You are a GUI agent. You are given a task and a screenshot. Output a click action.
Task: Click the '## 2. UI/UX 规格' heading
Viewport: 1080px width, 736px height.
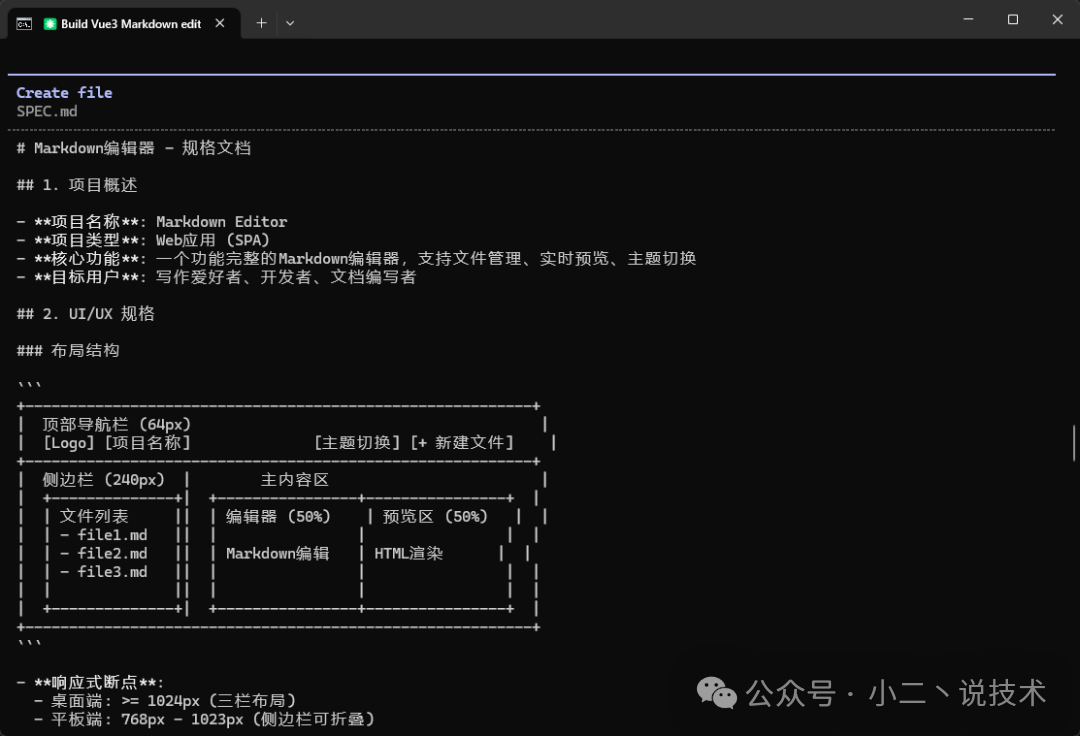coord(85,314)
